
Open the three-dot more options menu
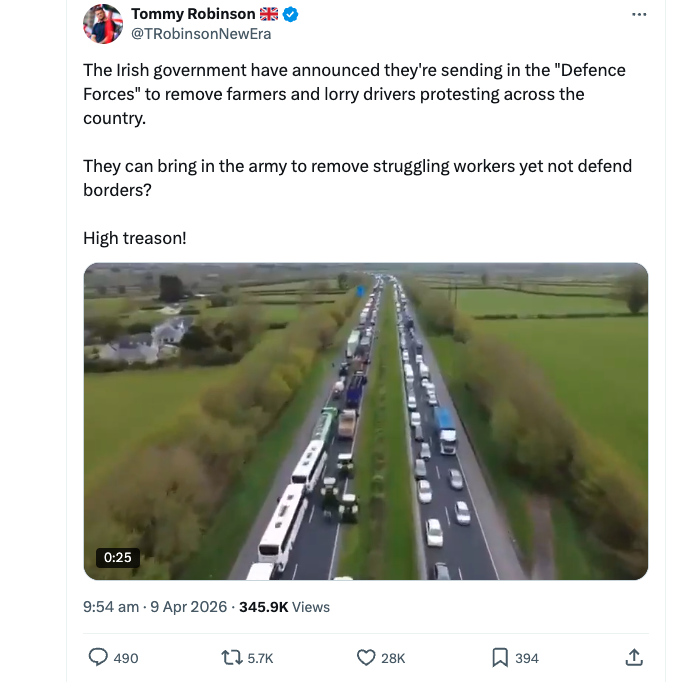[x=640, y=14]
